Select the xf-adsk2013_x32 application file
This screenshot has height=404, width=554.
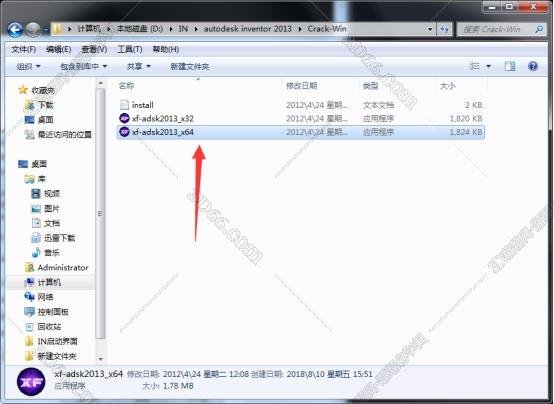[301, 118]
